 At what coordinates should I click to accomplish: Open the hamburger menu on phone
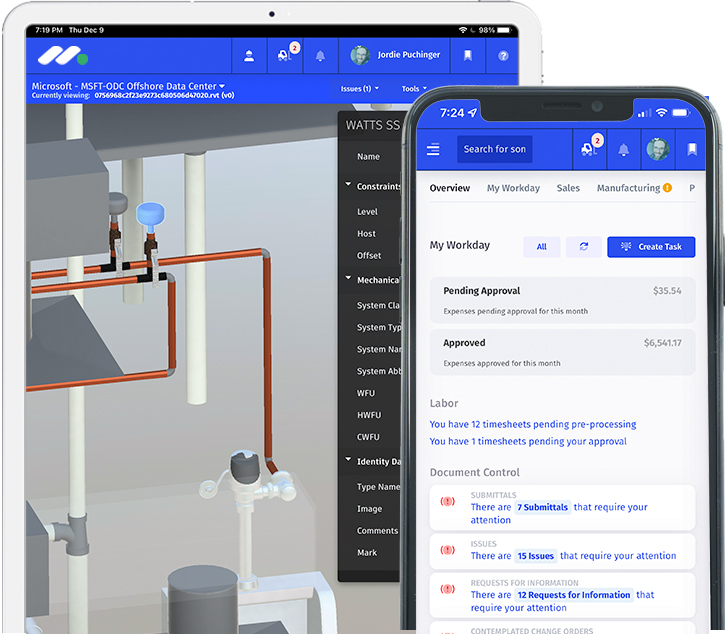[433, 150]
